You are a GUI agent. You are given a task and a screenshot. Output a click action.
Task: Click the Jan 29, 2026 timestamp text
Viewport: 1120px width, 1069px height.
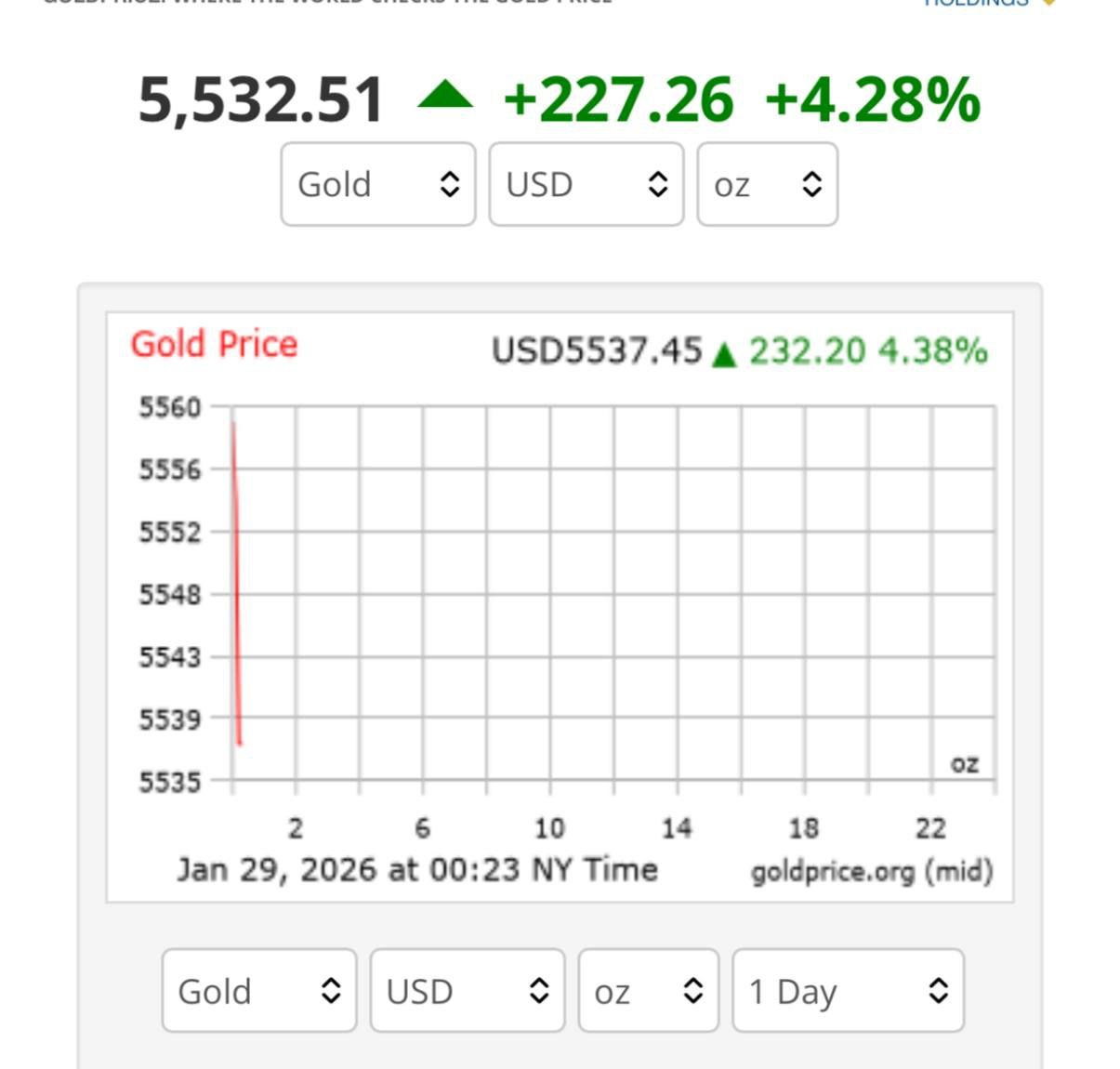(x=417, y=870)
